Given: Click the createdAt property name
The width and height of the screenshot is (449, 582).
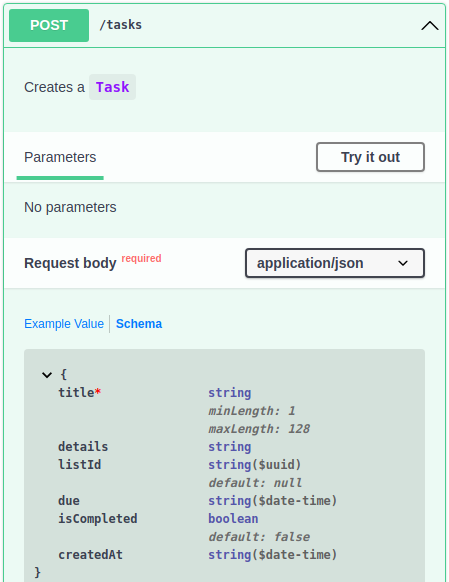Looking at the screenshot, I should point(90,555).
